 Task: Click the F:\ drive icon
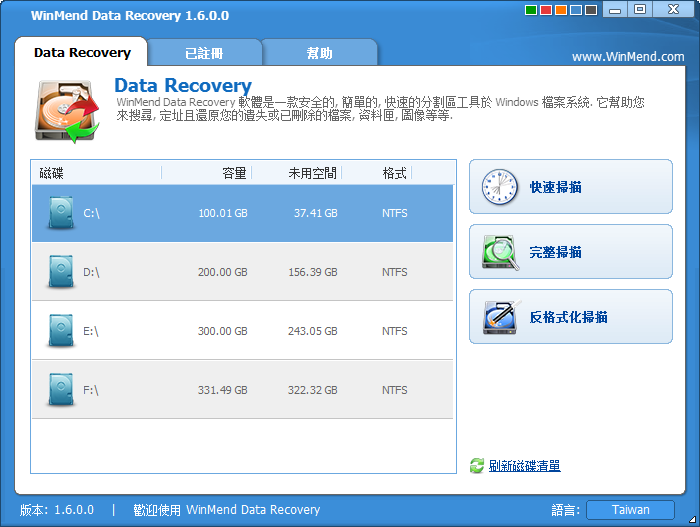click(x=61, y=390)
